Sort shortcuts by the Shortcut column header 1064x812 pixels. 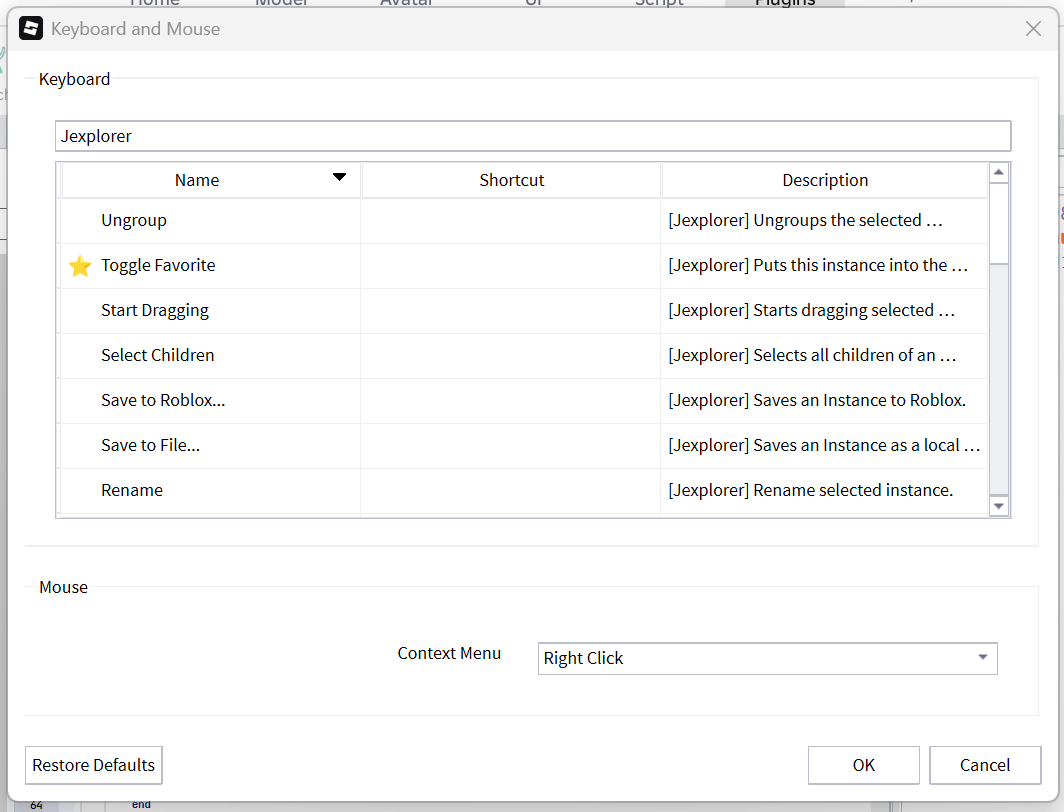point(511,179)
